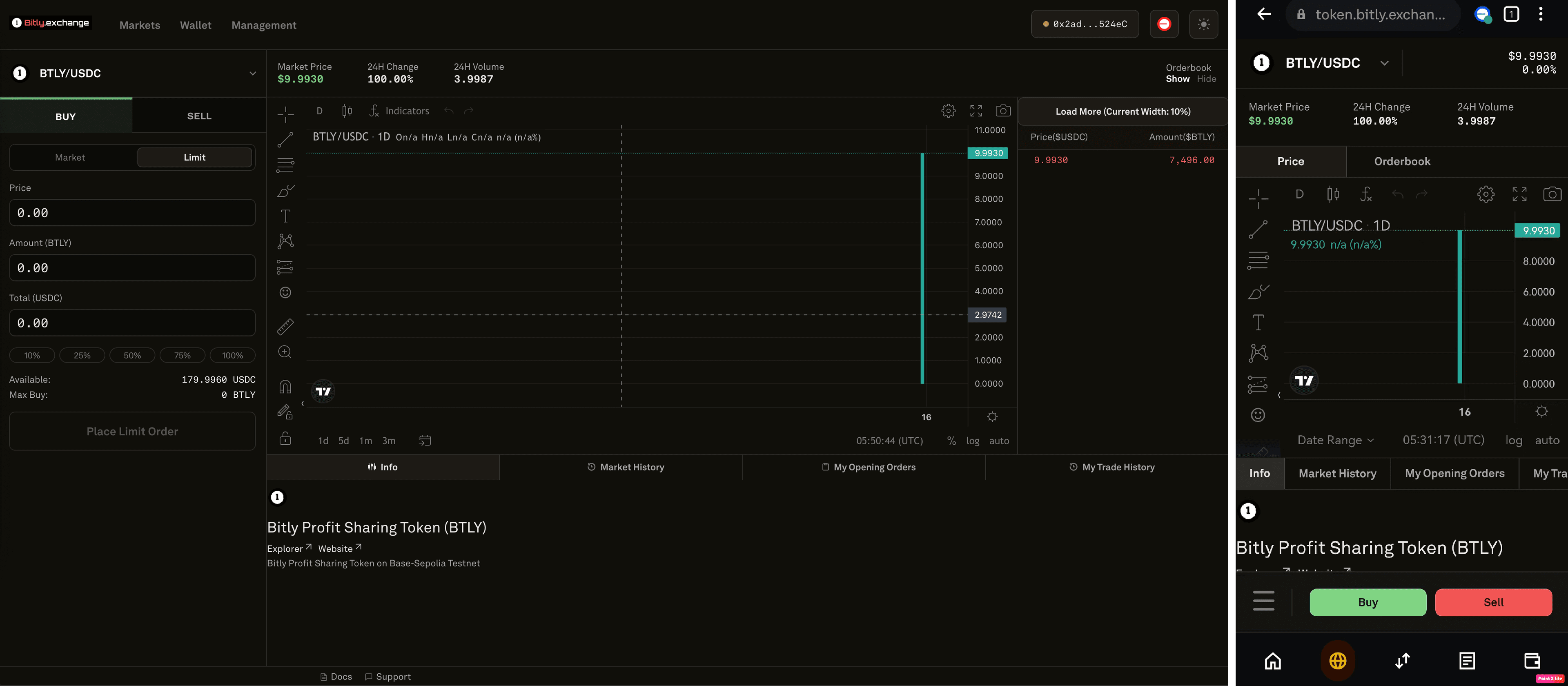Expand mobile BTLY/USDC pair chevron
Image resolution: width=1568 pixels, height=686 pixels.
point(1385,63)
